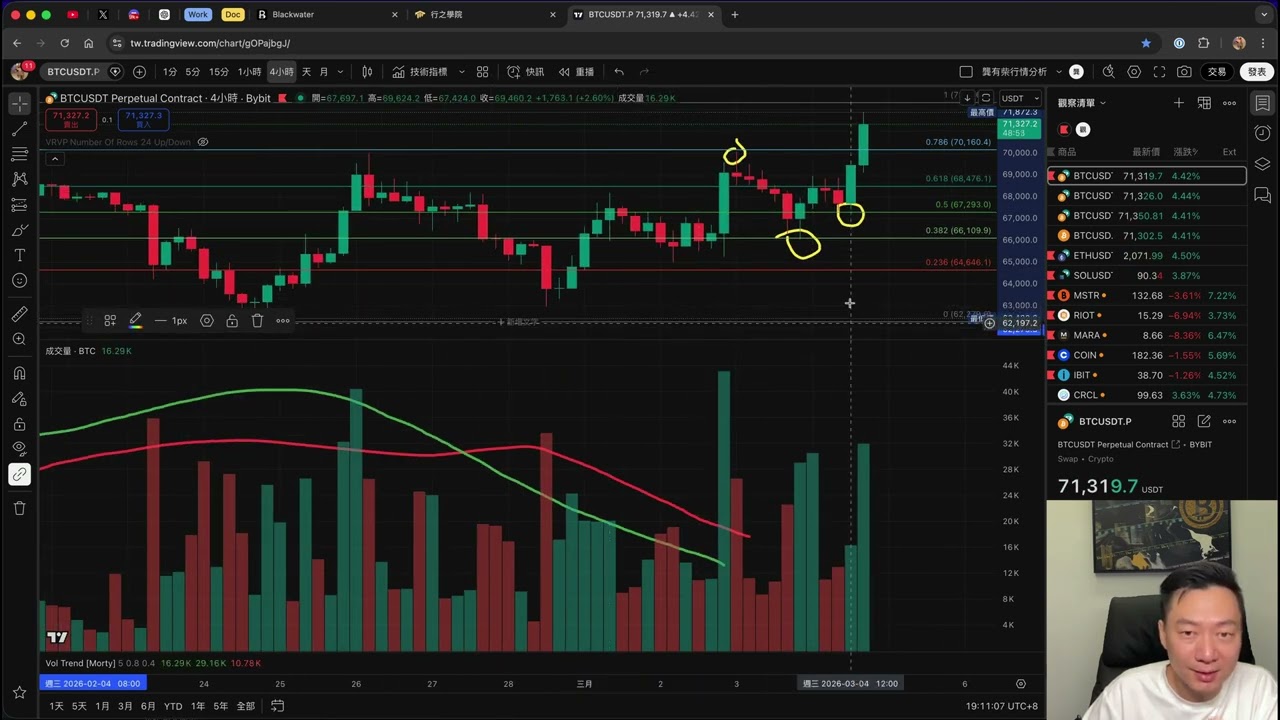Expand the timeframe dropdown arrow
1280x720 pixels.
coord(341,72)
